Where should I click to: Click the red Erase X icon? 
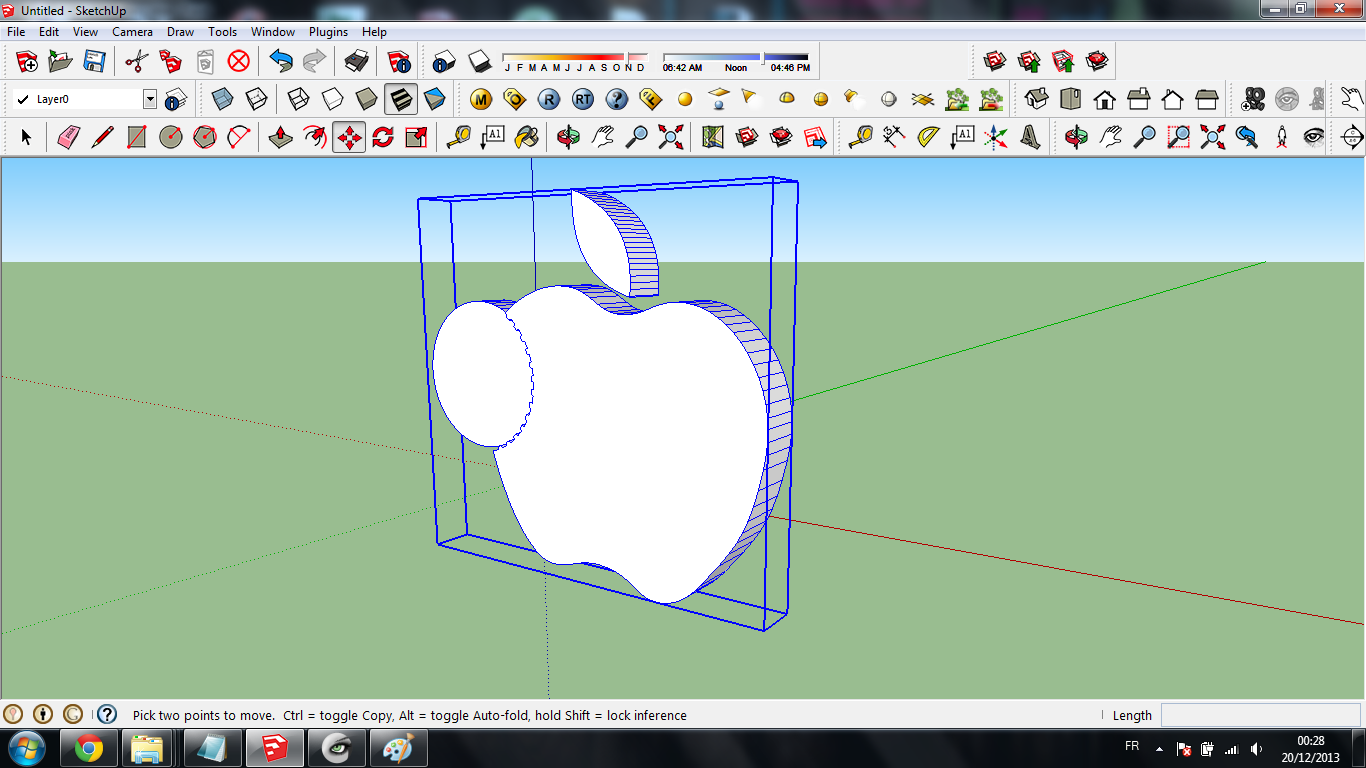238,61
